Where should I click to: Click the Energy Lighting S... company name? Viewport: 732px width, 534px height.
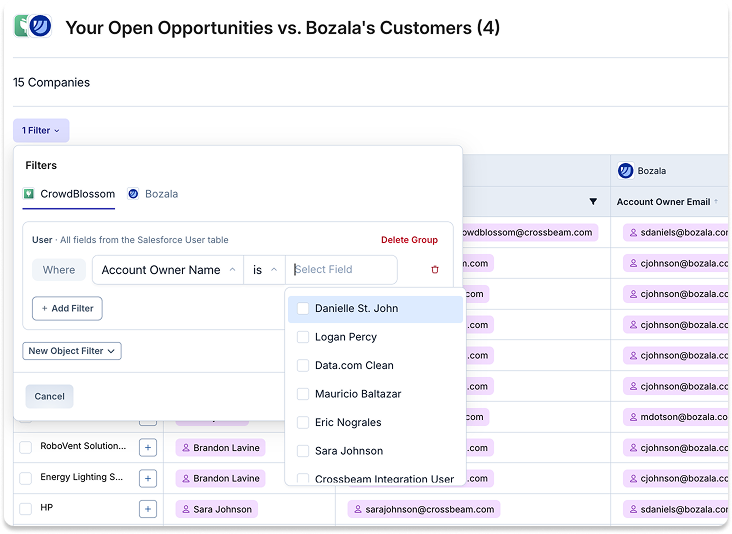coord(82,477)
